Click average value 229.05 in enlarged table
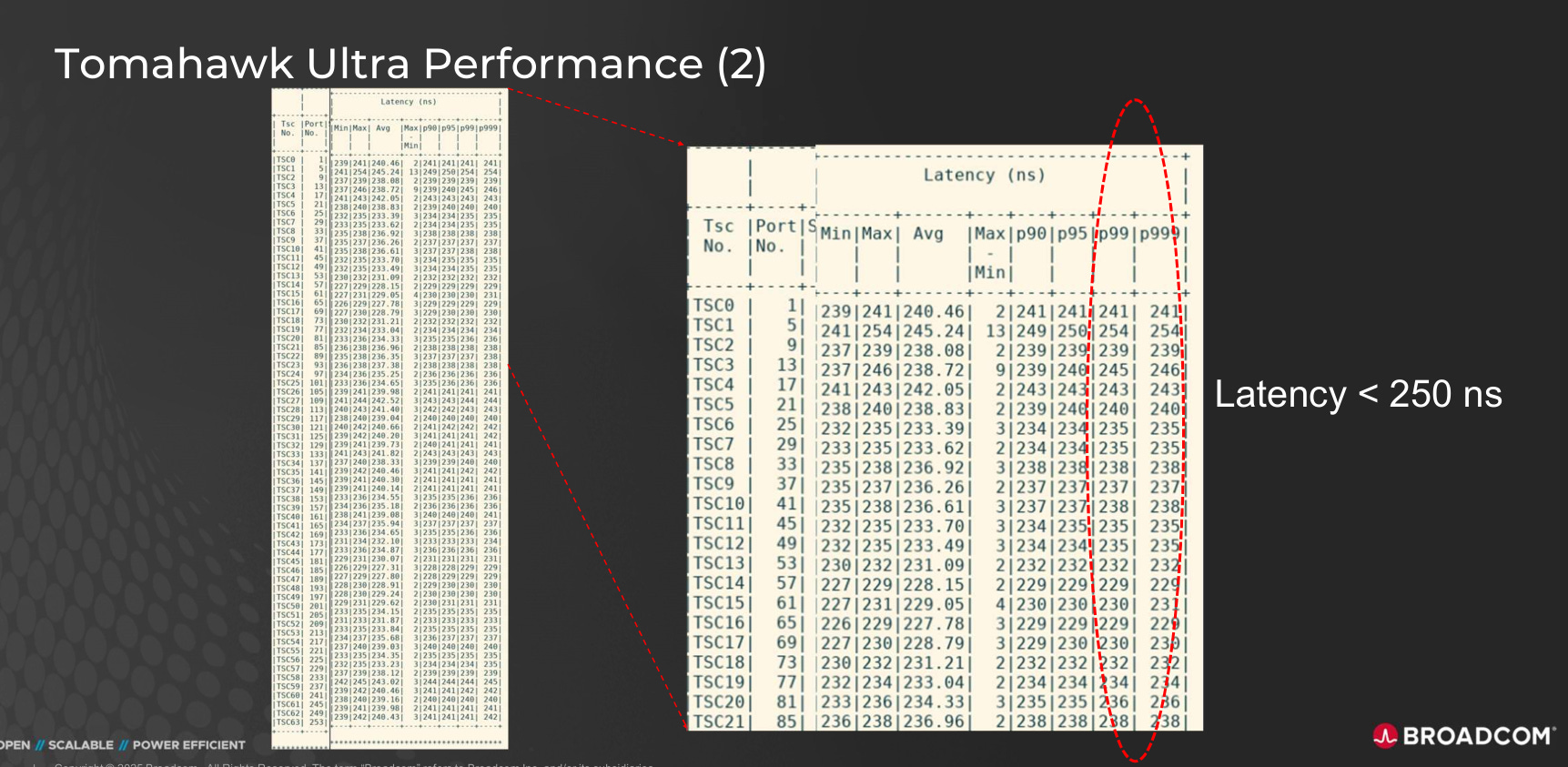This screenshot has height=767, width=1568. tap(934, 605)
